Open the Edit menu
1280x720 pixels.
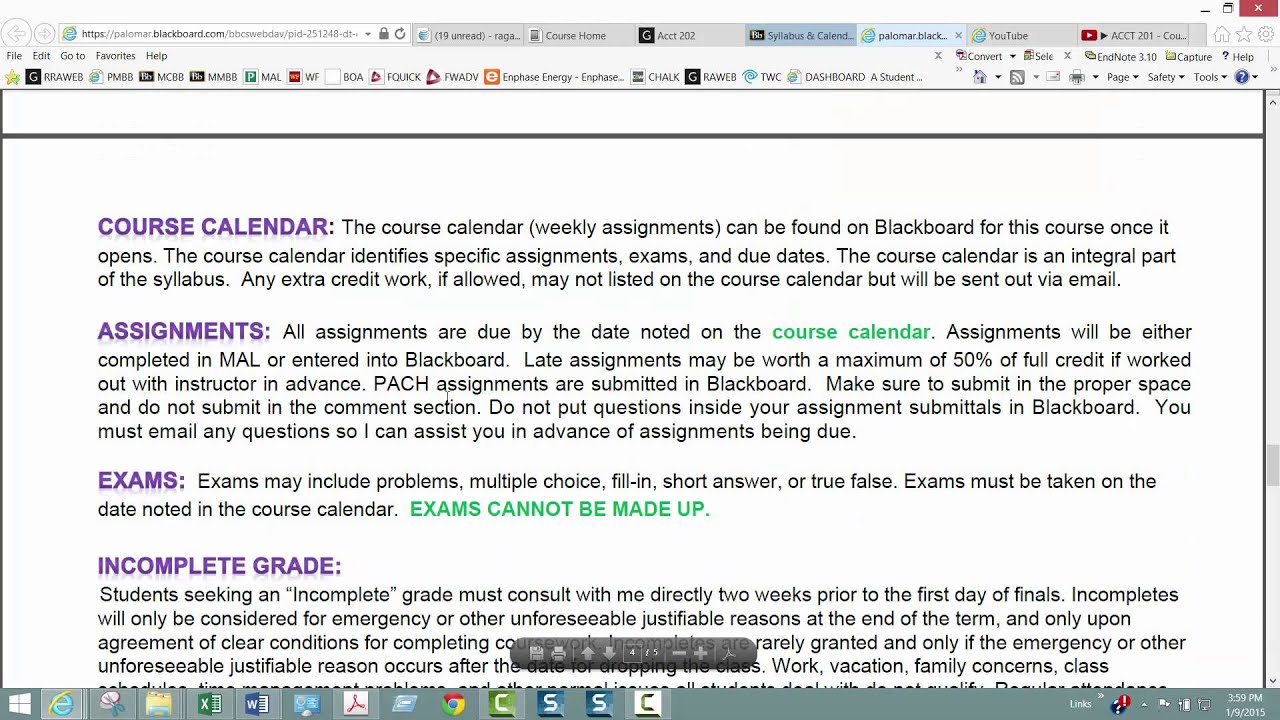41,56
